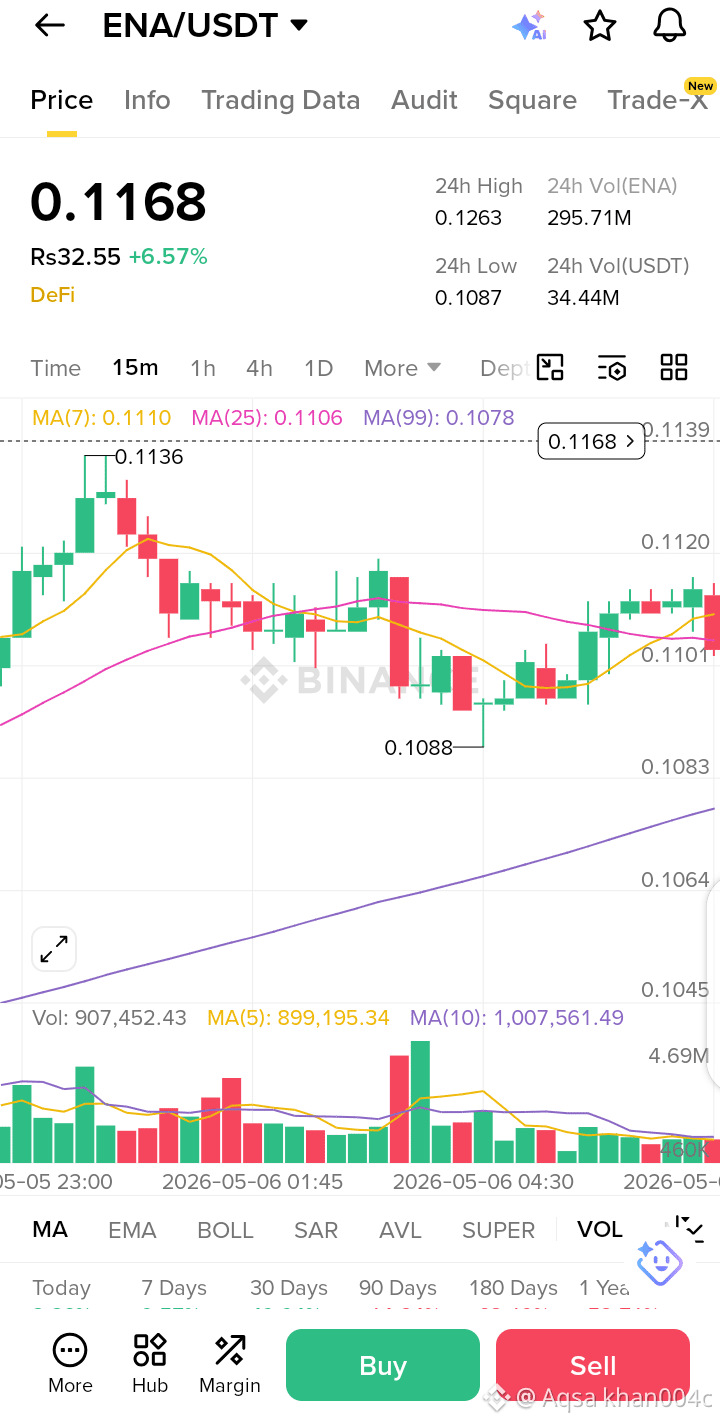Open the Square tab
Screen dimensions: 720x1423
(x=532, y=100)
